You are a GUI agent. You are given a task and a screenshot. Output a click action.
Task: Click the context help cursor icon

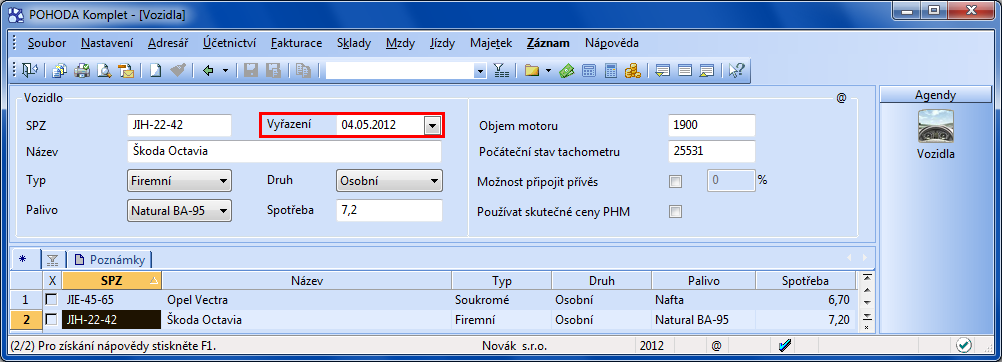(736, 70)
